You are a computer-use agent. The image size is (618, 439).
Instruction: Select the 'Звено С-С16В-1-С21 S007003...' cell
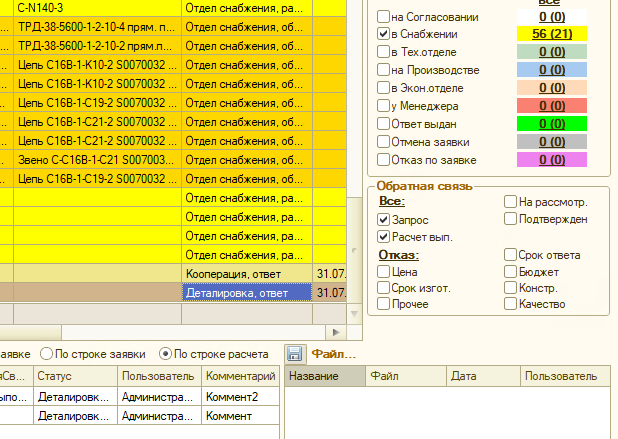click(97, 160)
